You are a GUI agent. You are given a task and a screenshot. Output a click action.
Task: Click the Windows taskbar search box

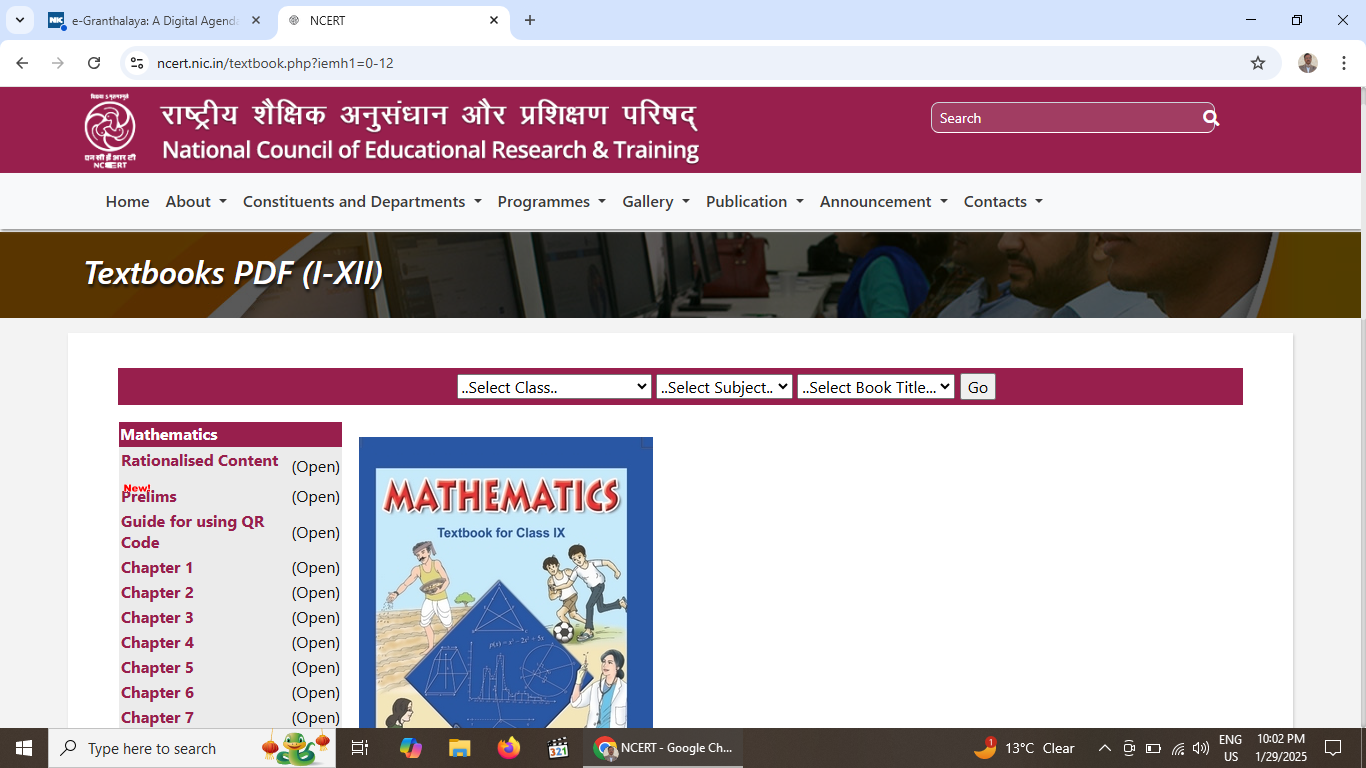pos(192,748)
